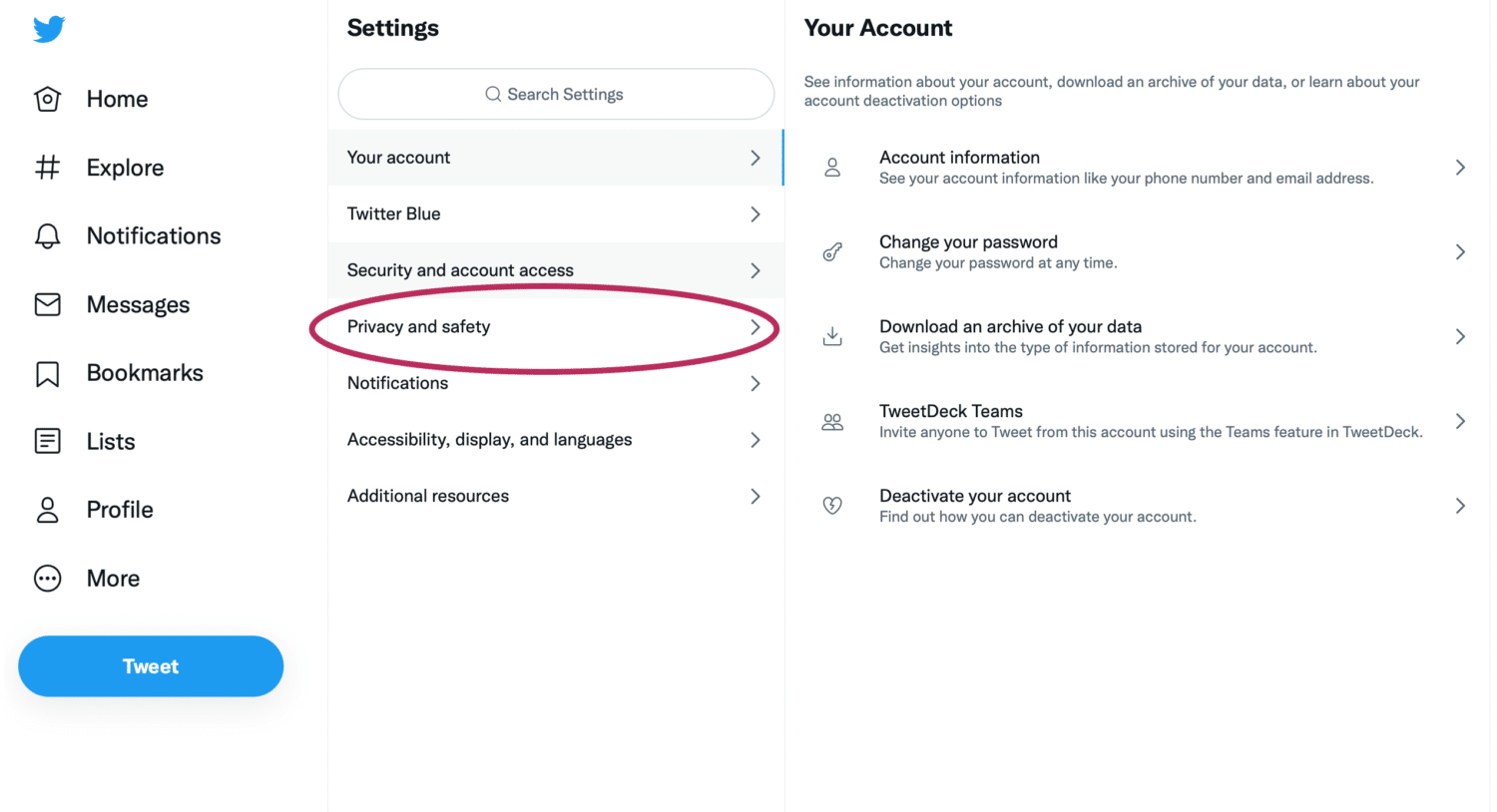Open the Deactivate your account chevron arrow
The height and width of the screenshot is (812, 1497).
pos(1460,506)
